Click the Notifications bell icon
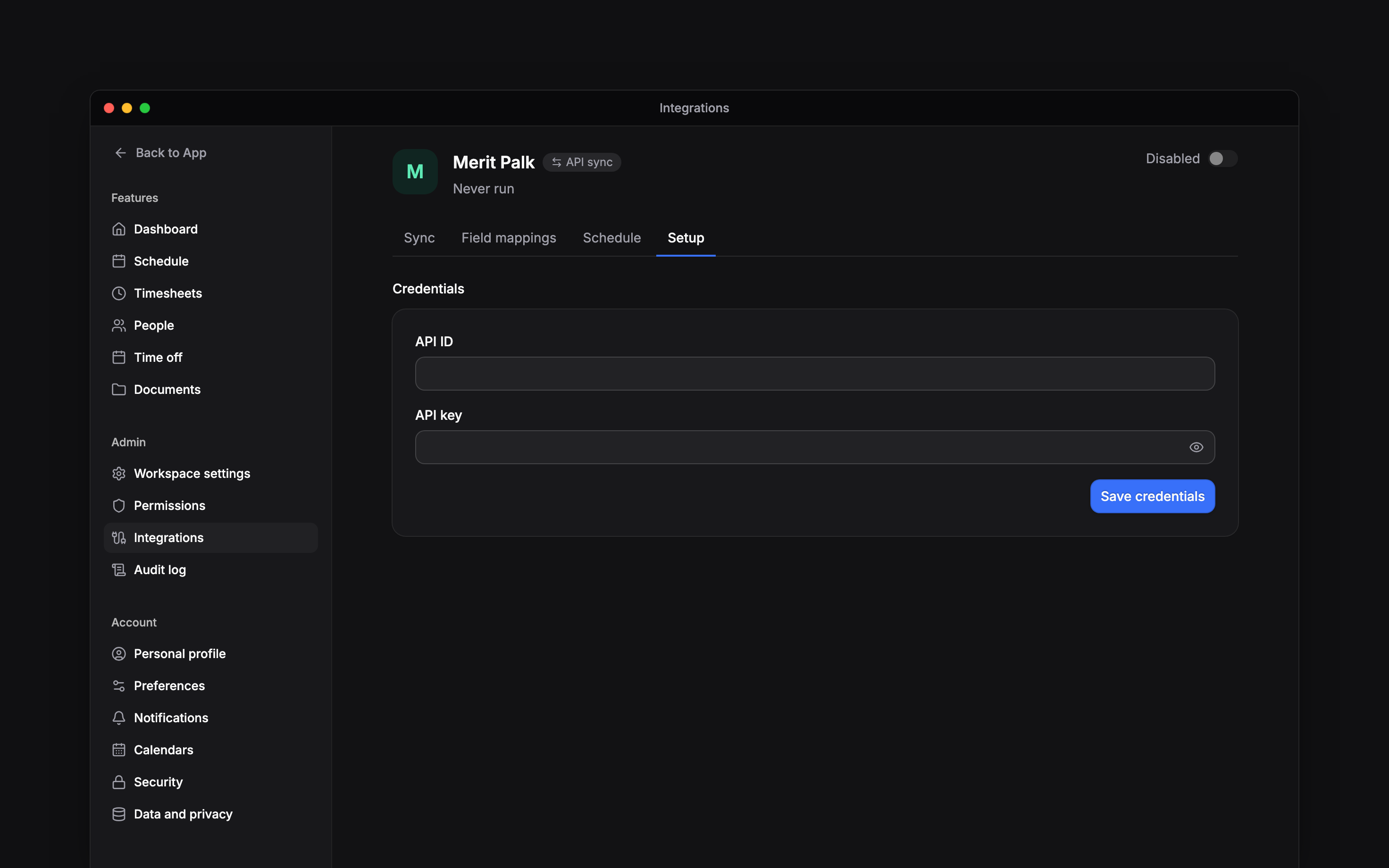Viewport: 1389px width, 868px height. click(119, 718)
